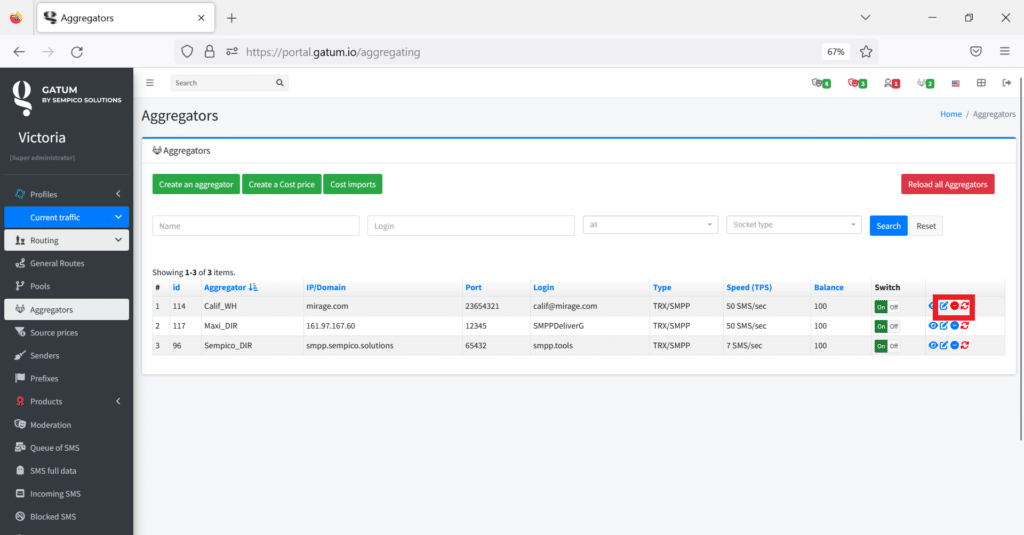Screen dimensions: 1024x535
Task: Show details via Sempico_DIR eye icon
Action: click(x=933, y=345)
